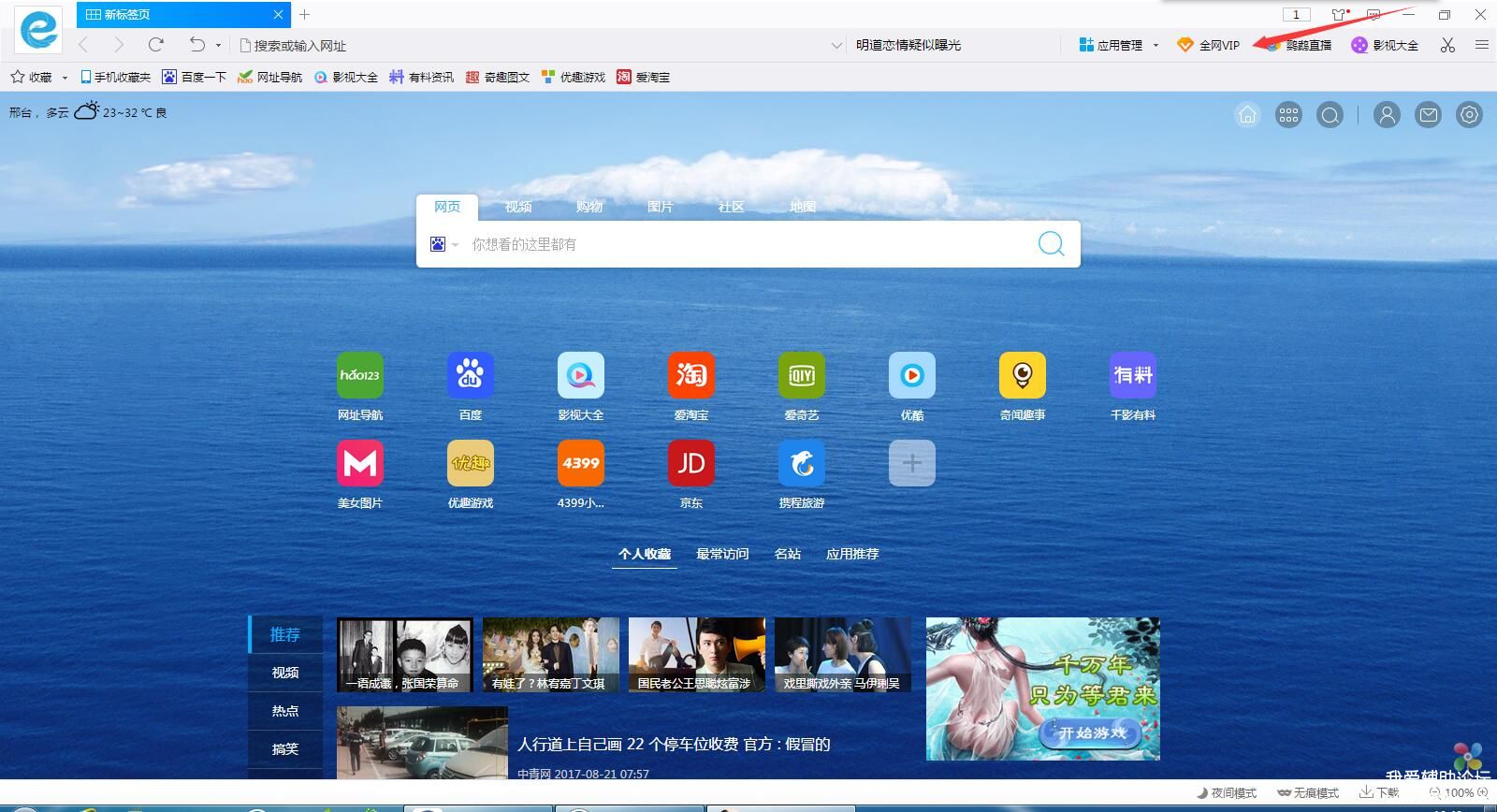
Task: Select the 应用推荐 tab
Action: pos(852,554)
